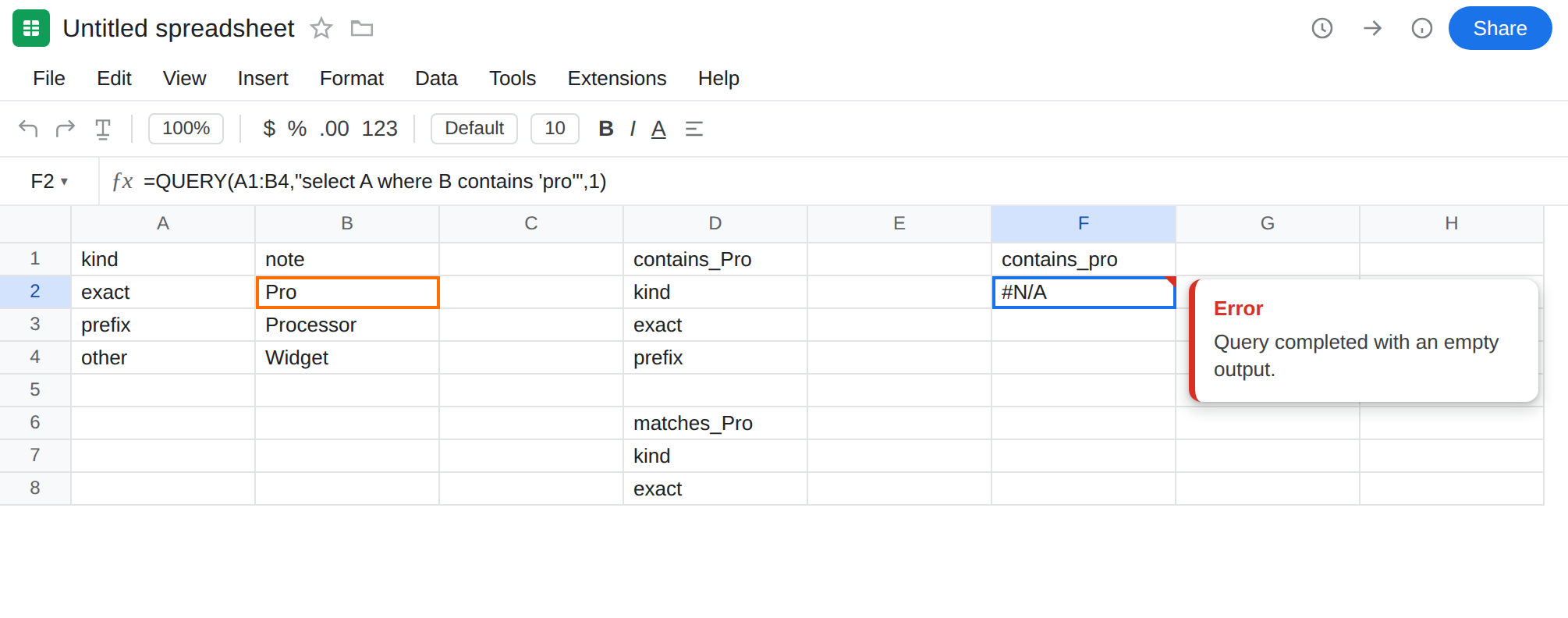Select cell containing matches_Pro
This screenshot has width=1568, height=618.
pos(715,423)
